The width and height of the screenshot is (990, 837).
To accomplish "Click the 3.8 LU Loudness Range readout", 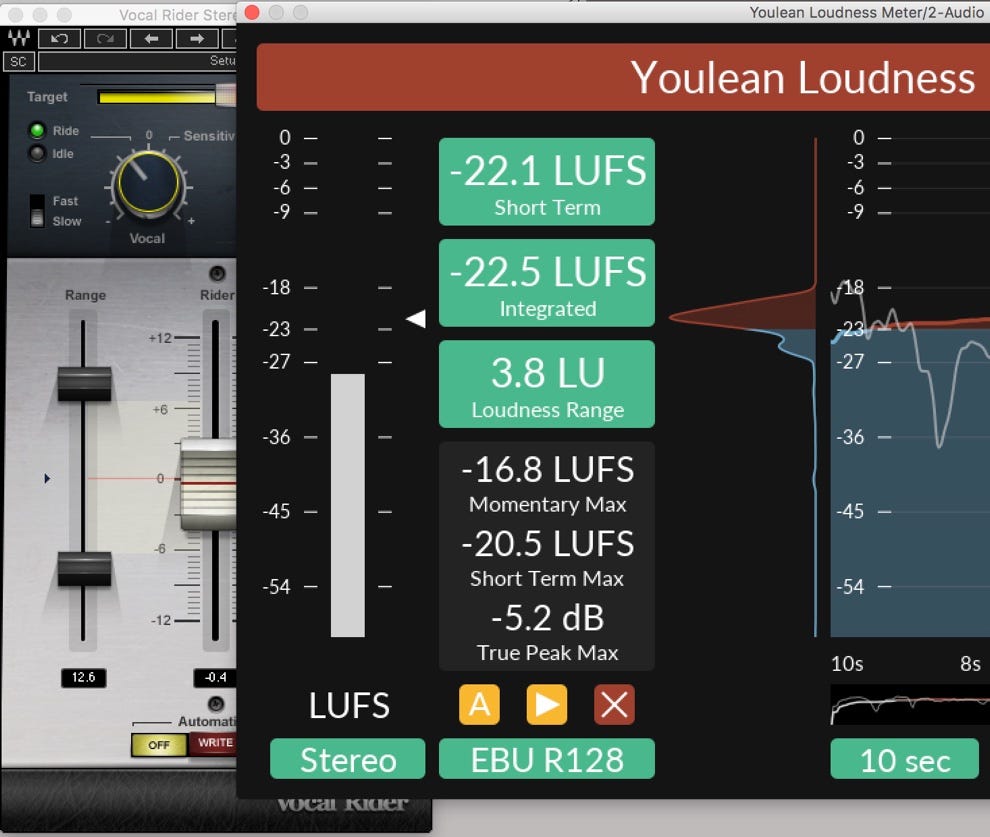I will (547, 384).
